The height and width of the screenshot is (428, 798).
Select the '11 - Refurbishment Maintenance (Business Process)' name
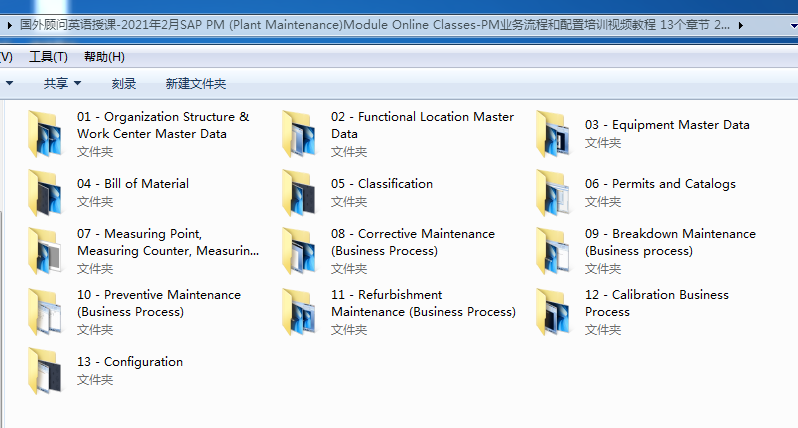[x=423, y=303]
